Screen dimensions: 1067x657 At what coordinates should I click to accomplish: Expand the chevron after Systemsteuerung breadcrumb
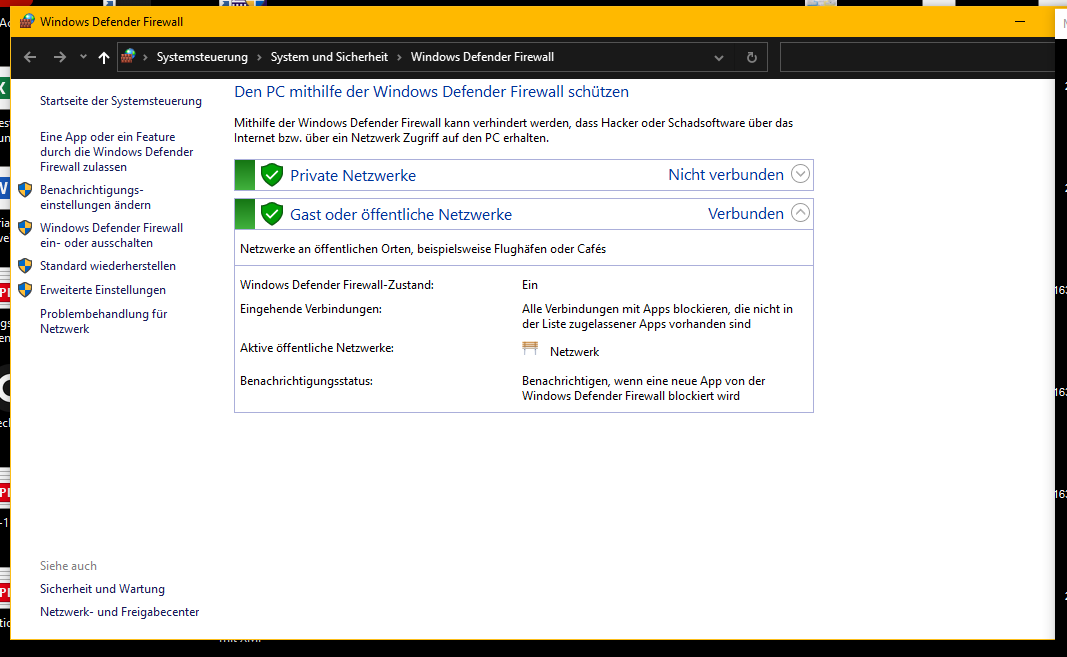(x=259, y=57)
